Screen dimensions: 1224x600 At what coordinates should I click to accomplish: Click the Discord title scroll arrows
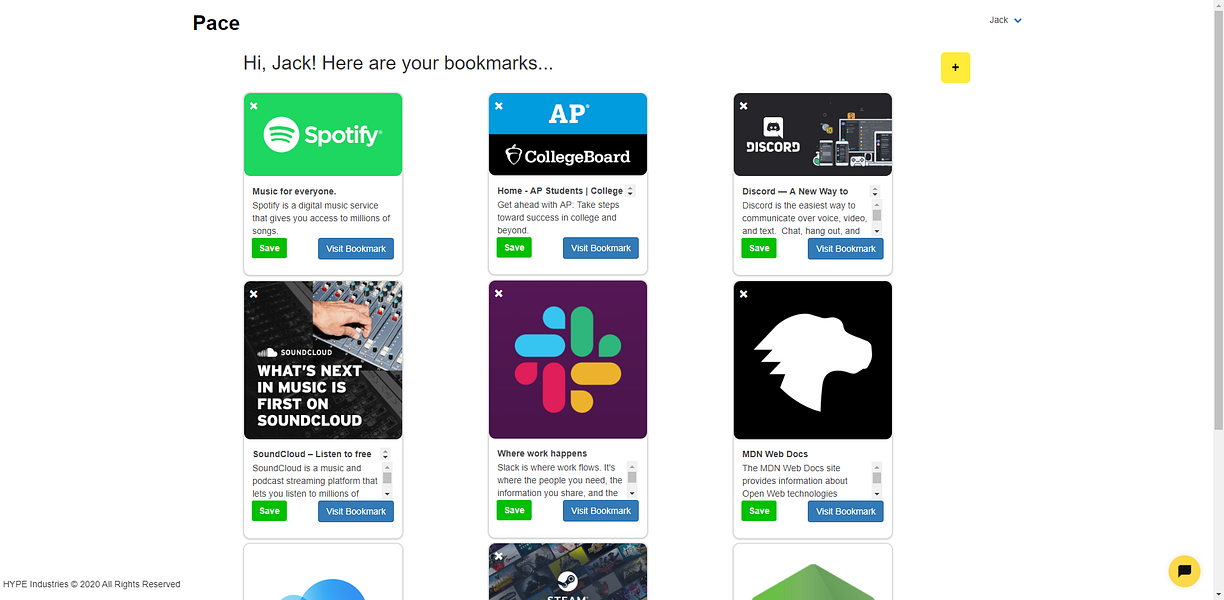pyautogui.click(x=875, y=191)
